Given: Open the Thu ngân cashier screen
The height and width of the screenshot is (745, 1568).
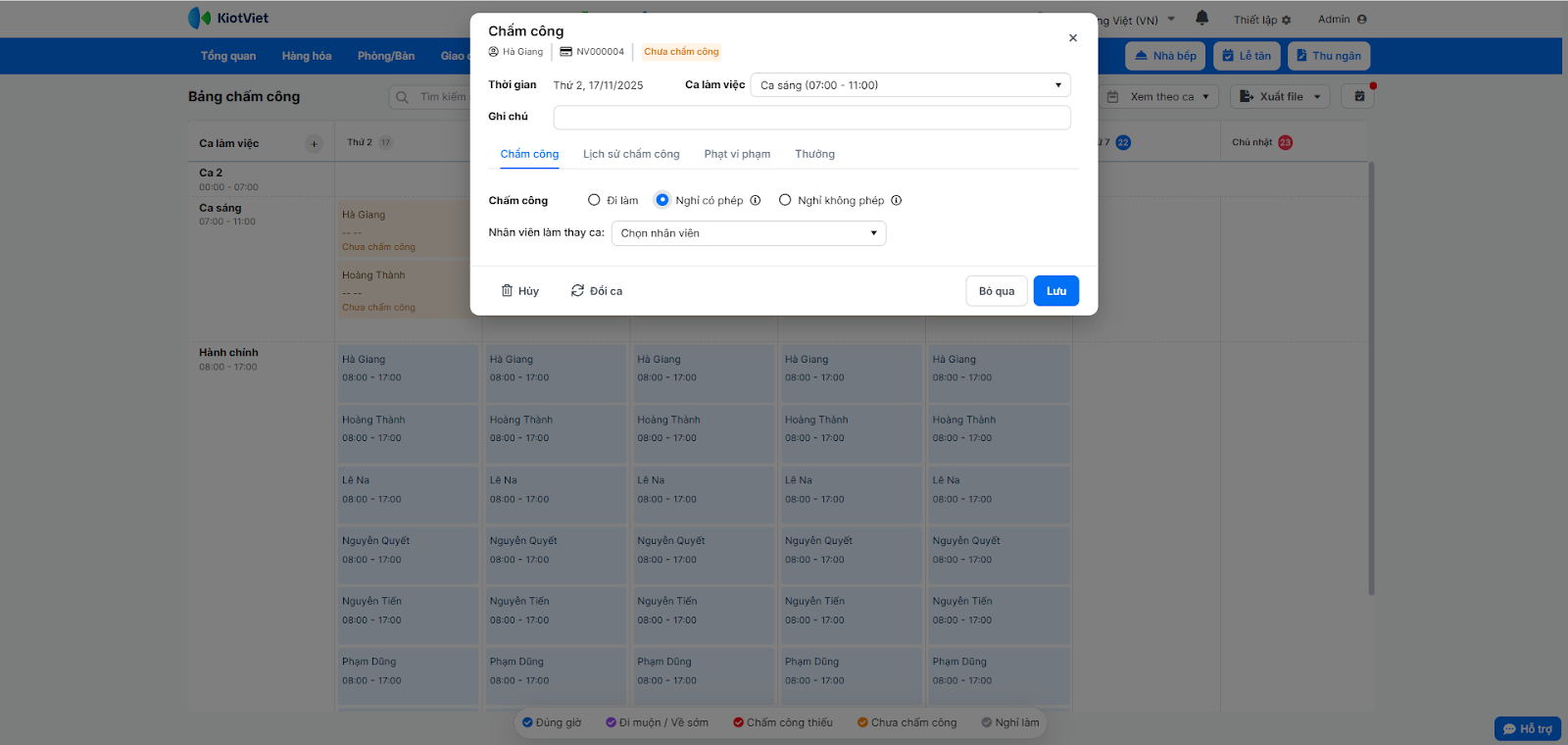Looking at the screenshot, I should click(1329, 56).
